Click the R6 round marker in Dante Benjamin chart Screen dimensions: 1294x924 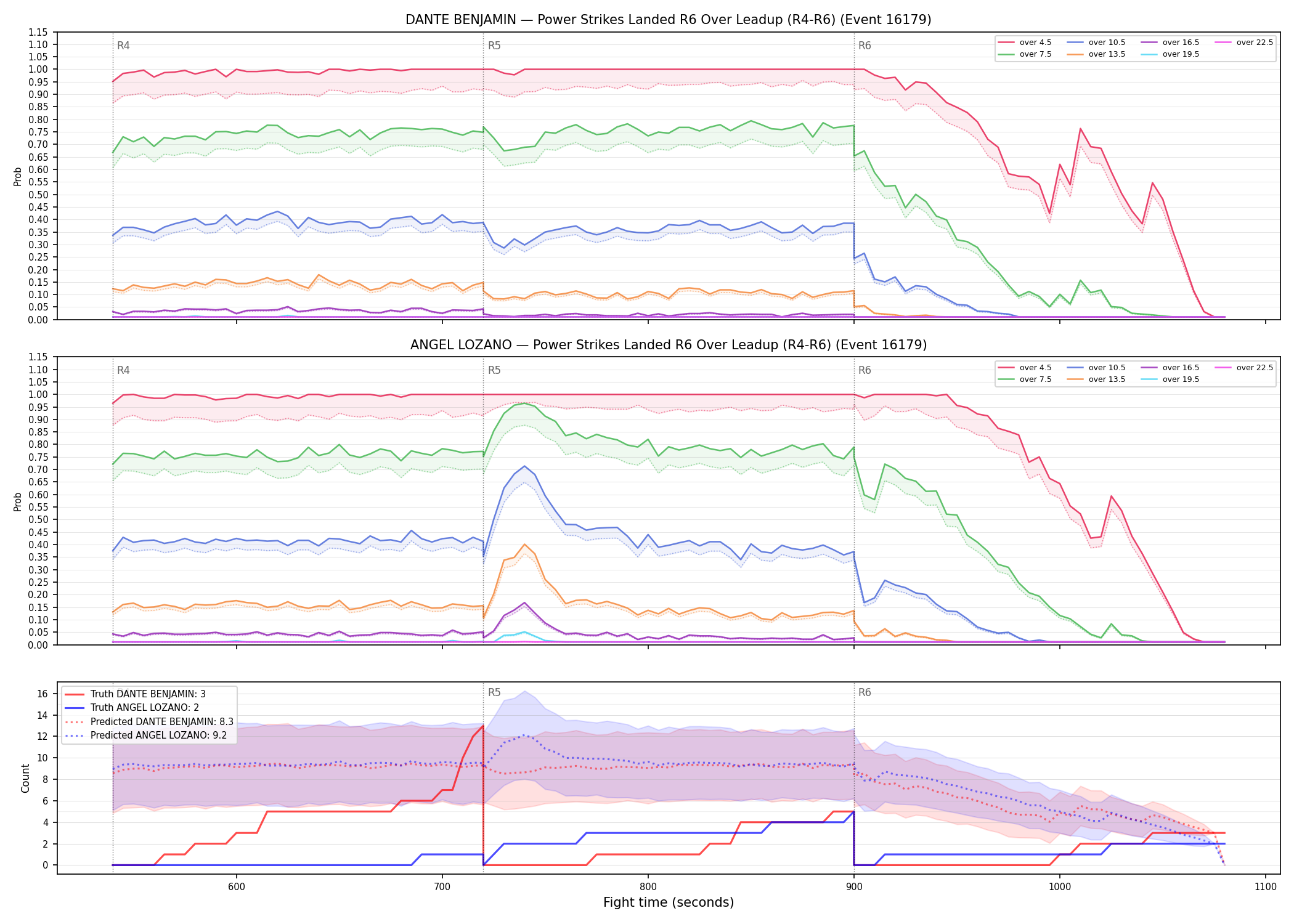(x=865, y=46)
